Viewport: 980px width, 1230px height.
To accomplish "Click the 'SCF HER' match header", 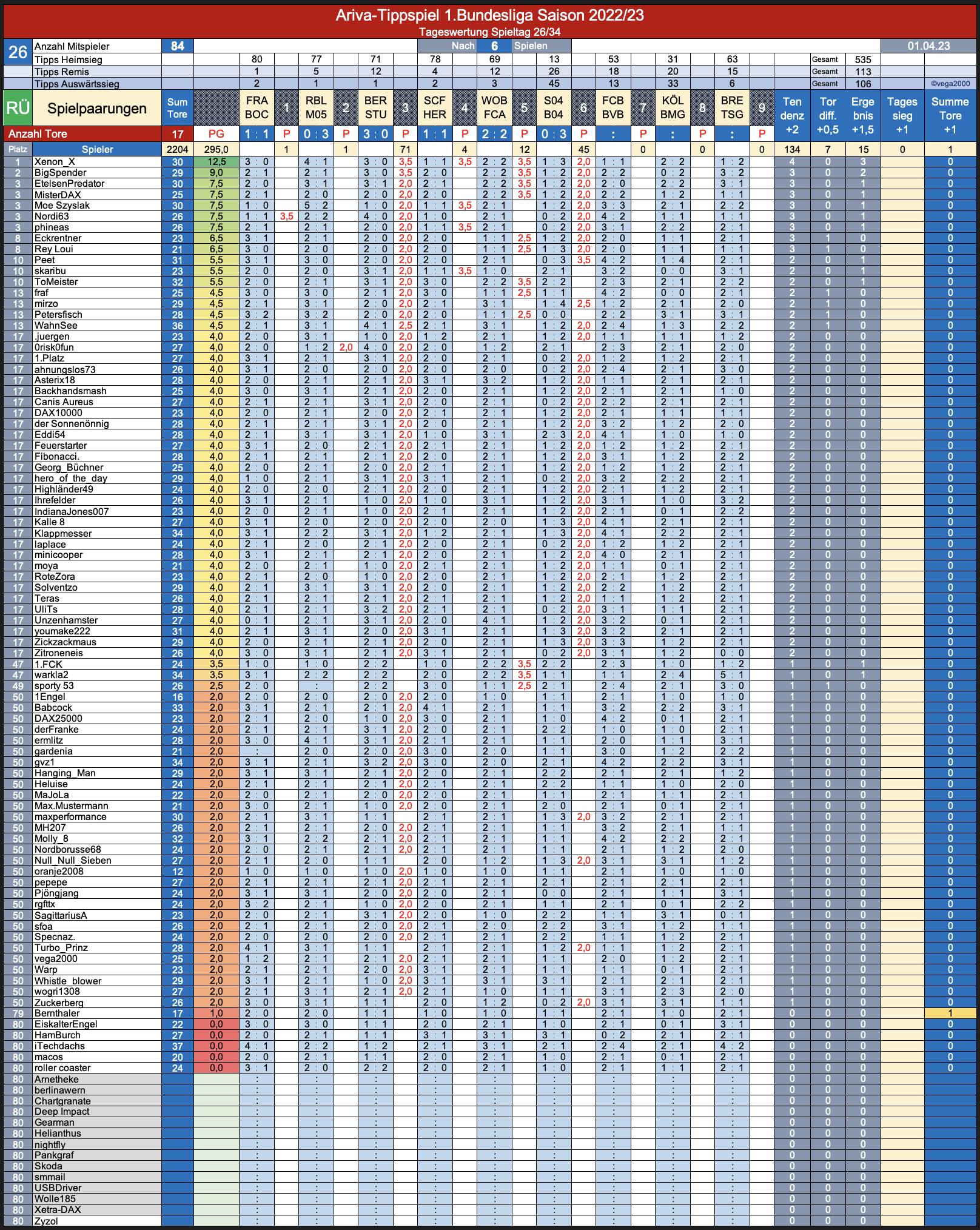I will coord(435,107).
